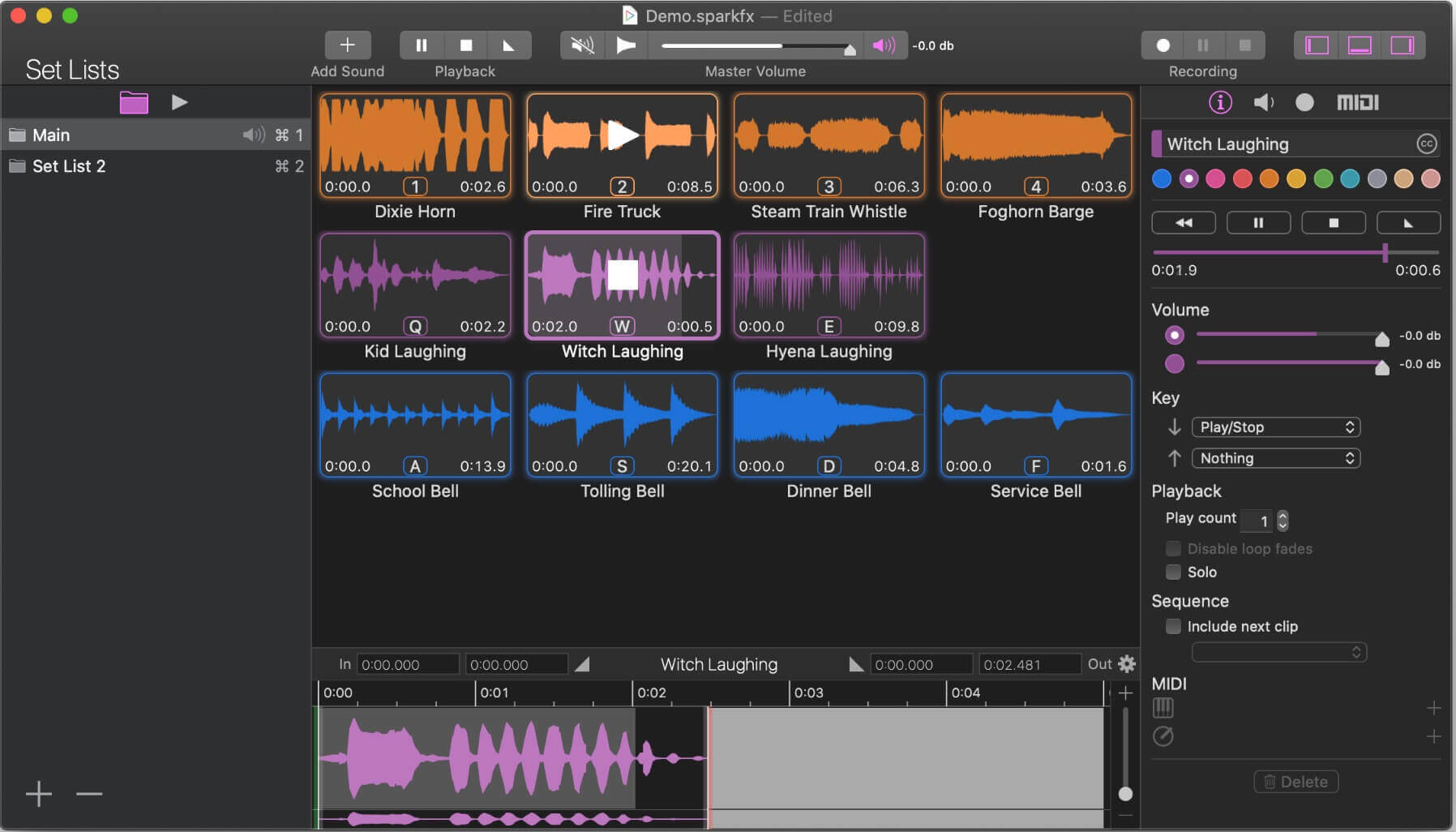1456x832 pixels.
Task: Click the 0:03 timeline ruler mark
Action: (807, 693)
